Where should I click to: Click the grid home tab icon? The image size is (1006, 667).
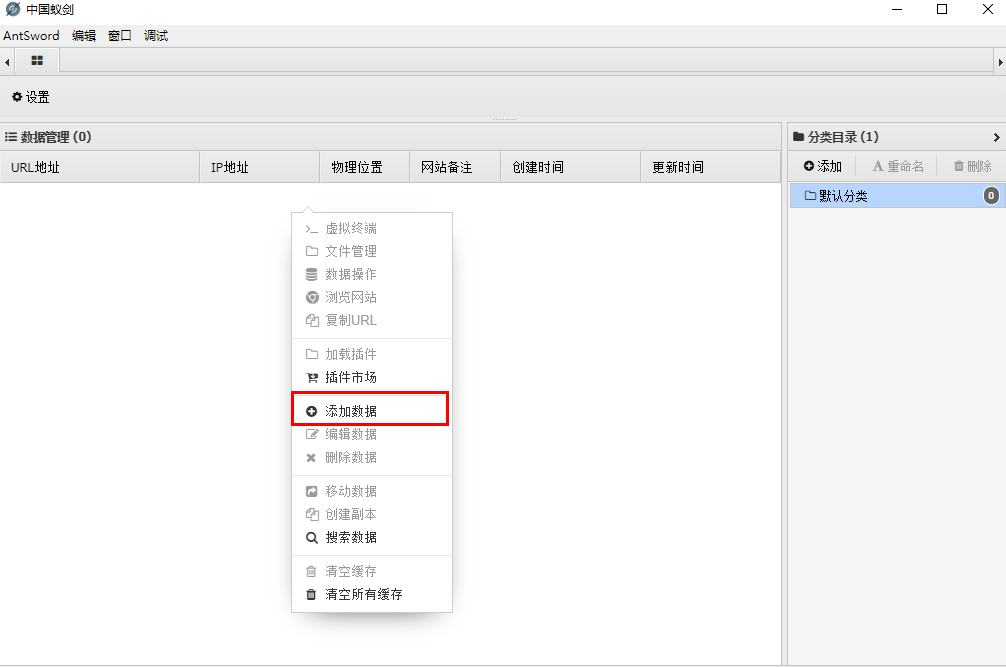tap(37, 61)
